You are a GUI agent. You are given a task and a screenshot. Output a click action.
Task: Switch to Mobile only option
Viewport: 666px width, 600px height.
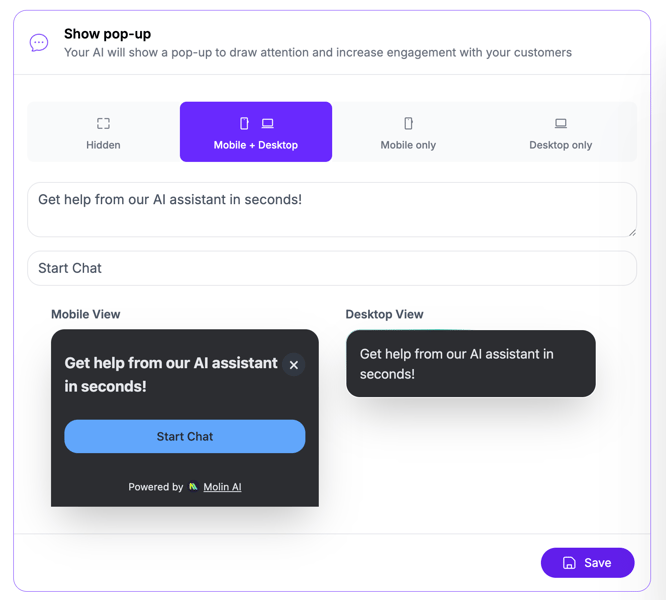pyautogui.click(x=408, y=132)
